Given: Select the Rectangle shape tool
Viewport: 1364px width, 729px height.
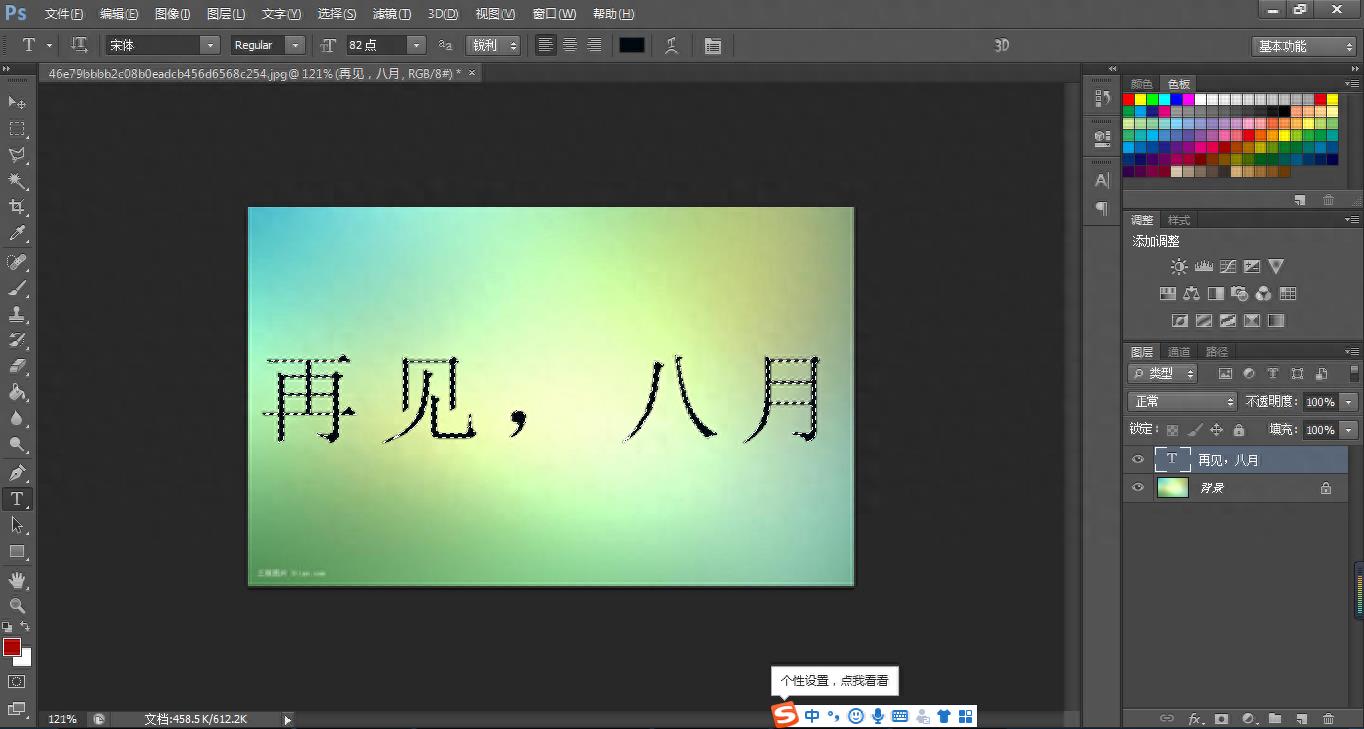Looking at the screenshot, I should pos(17,551).
